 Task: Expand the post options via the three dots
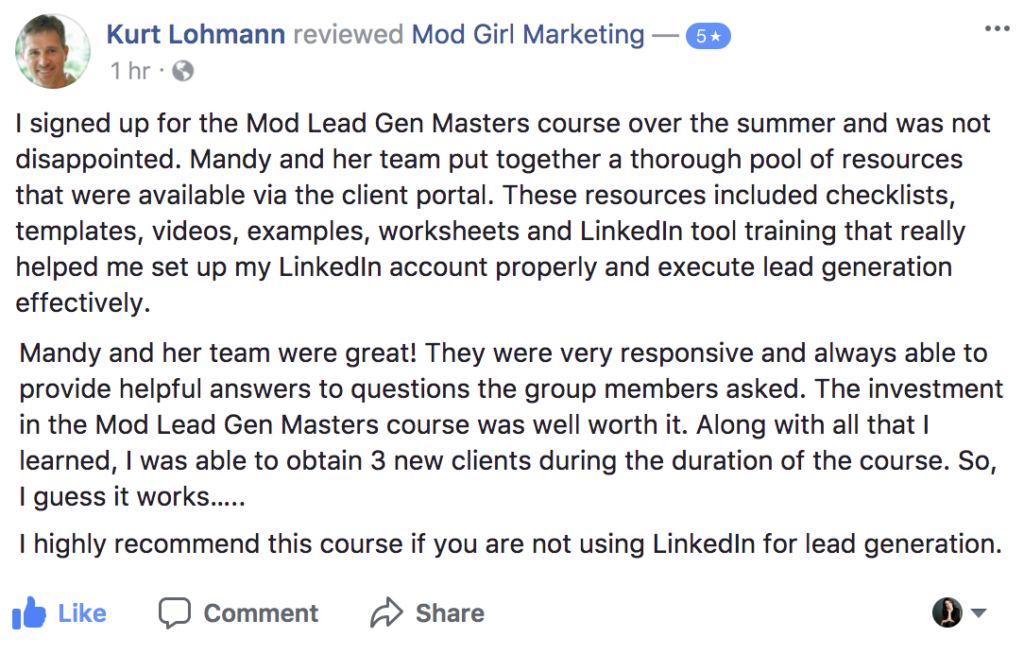(x=997, y=28)
